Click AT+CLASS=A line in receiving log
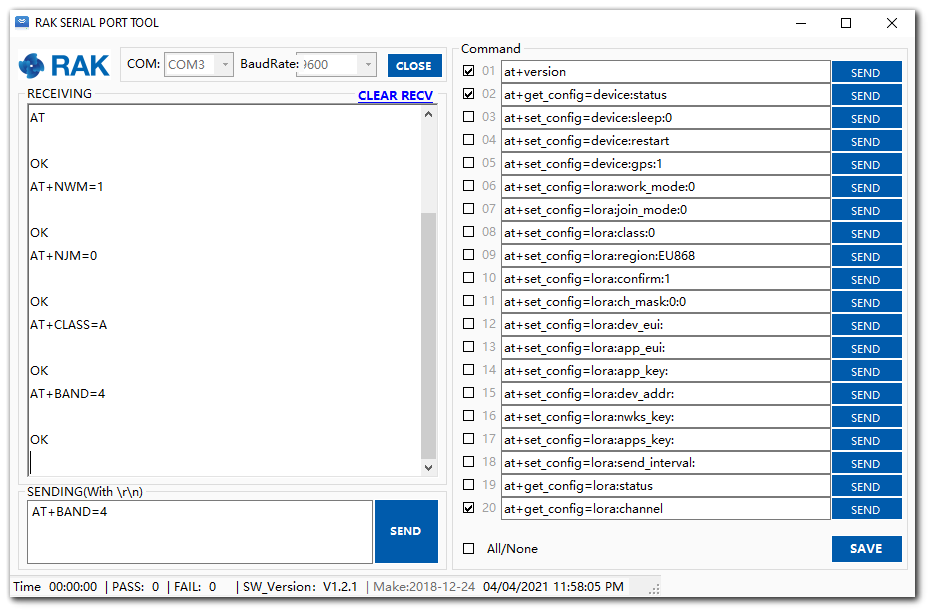This screenshot has width=933, height=615. coord(68,325)
